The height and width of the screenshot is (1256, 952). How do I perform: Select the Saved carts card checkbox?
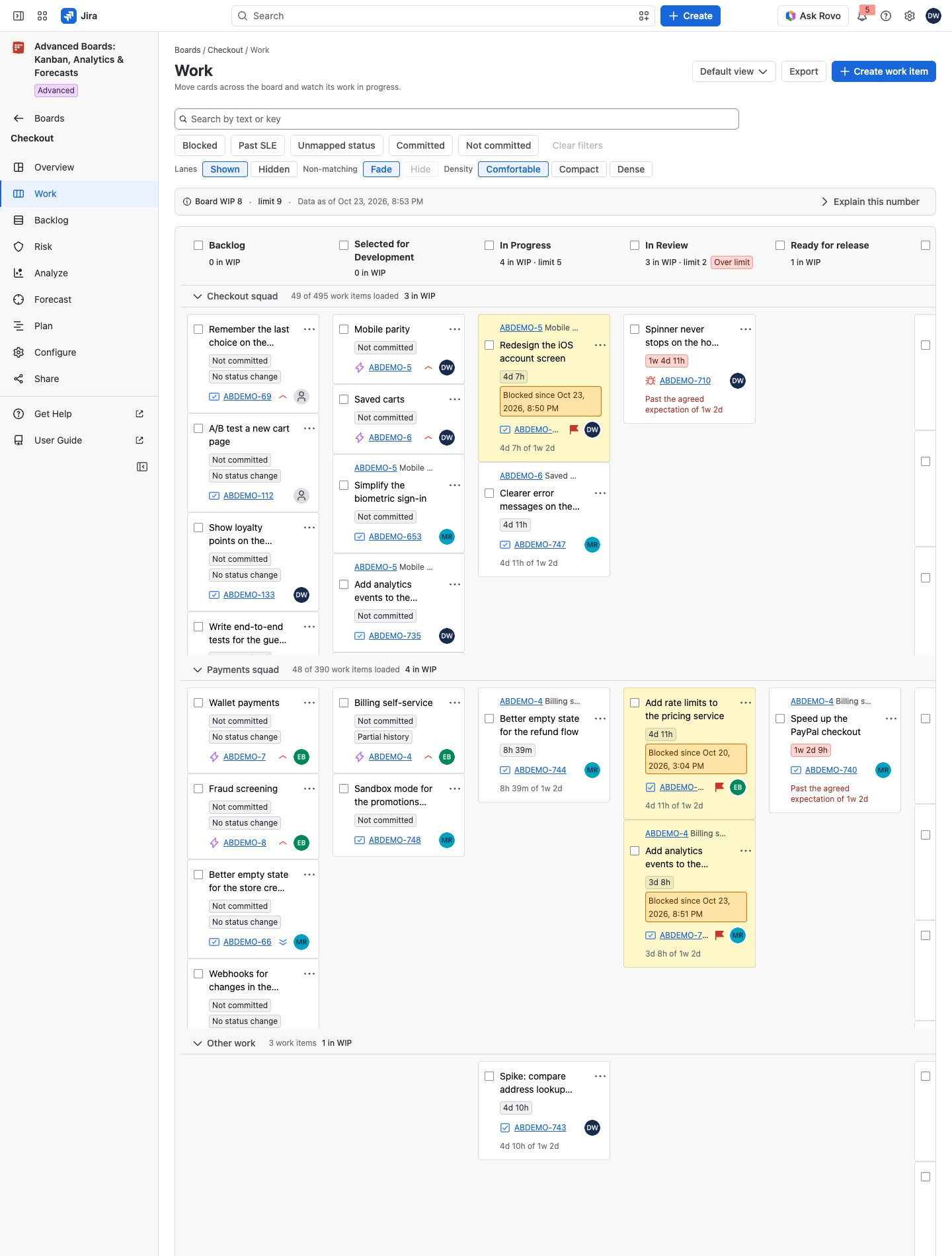click(x=344, y=399)
